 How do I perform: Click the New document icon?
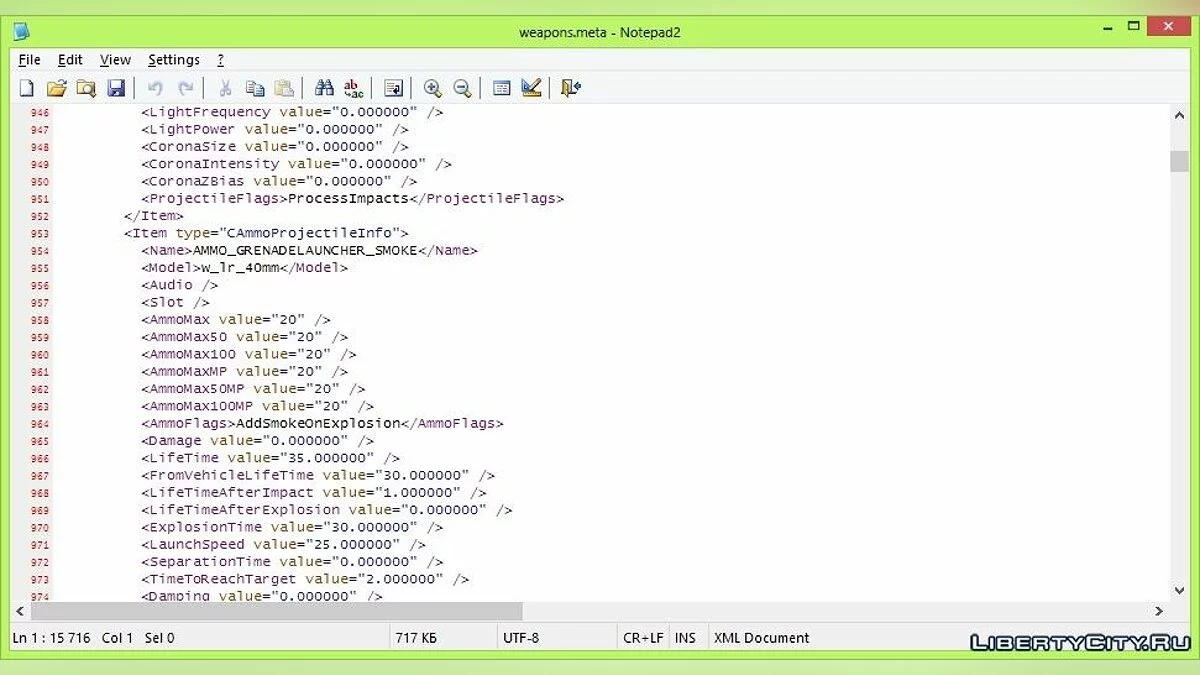coord(27,88)
